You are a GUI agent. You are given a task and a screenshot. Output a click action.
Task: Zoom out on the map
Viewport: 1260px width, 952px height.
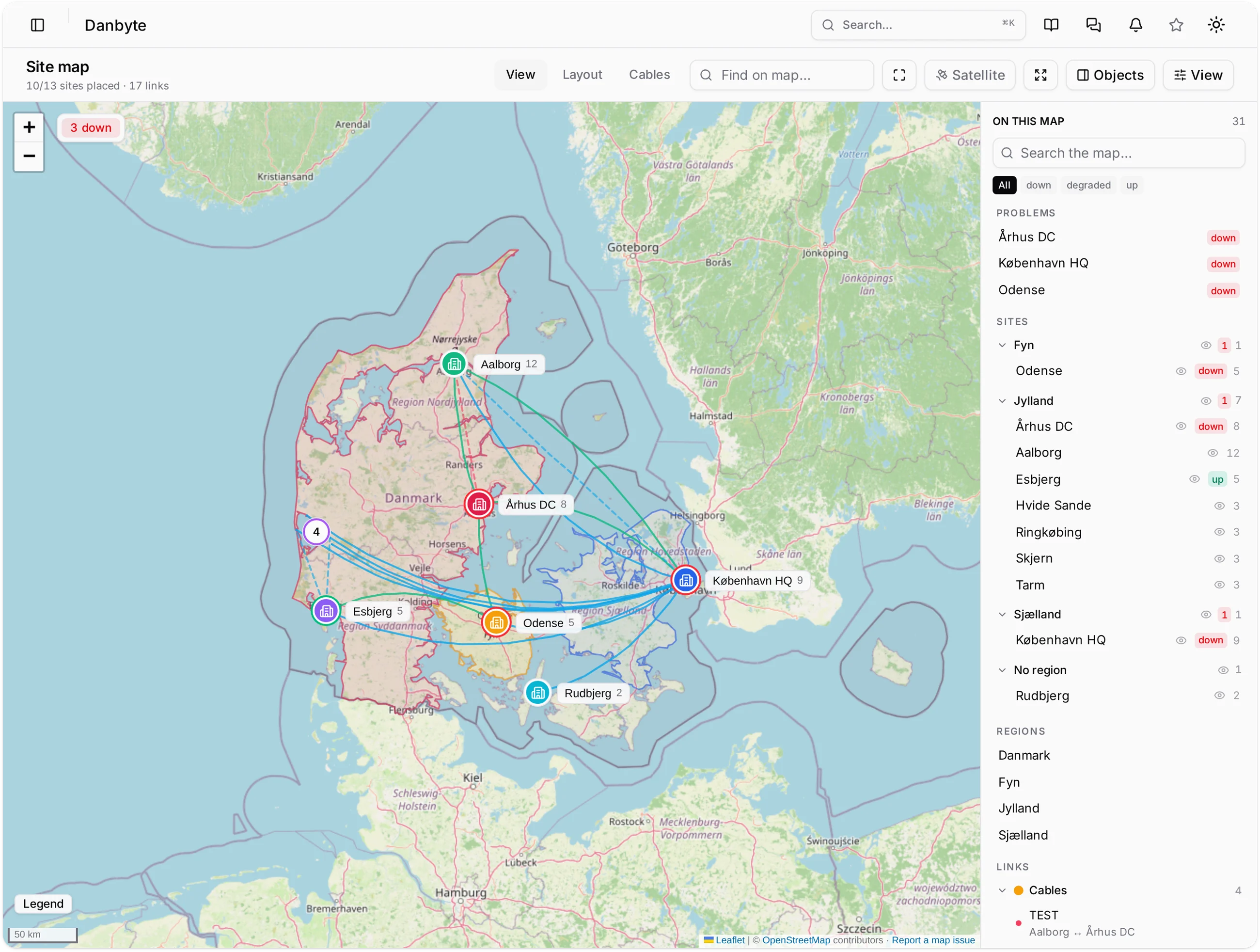pos(29,156)
